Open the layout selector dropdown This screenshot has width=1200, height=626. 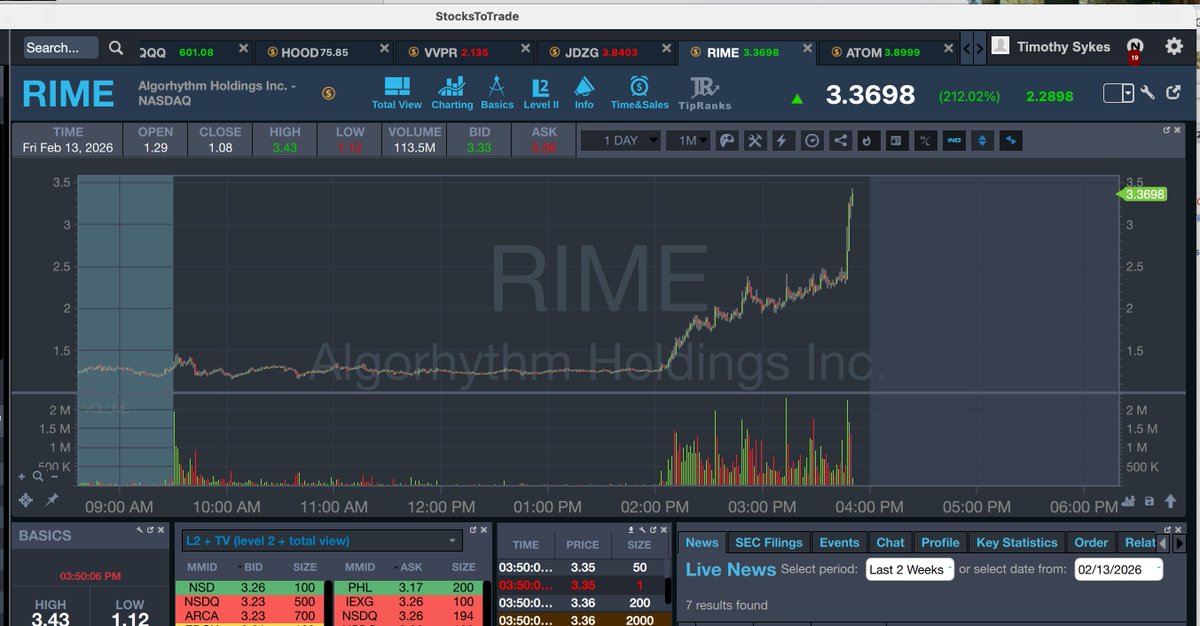click(1119, 93)
